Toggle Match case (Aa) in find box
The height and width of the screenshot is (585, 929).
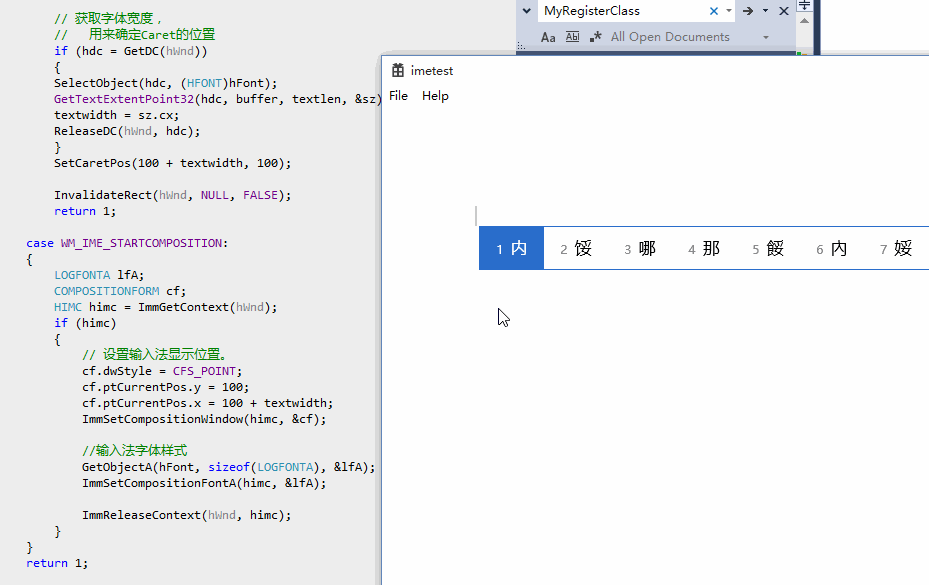click(548, 37)
